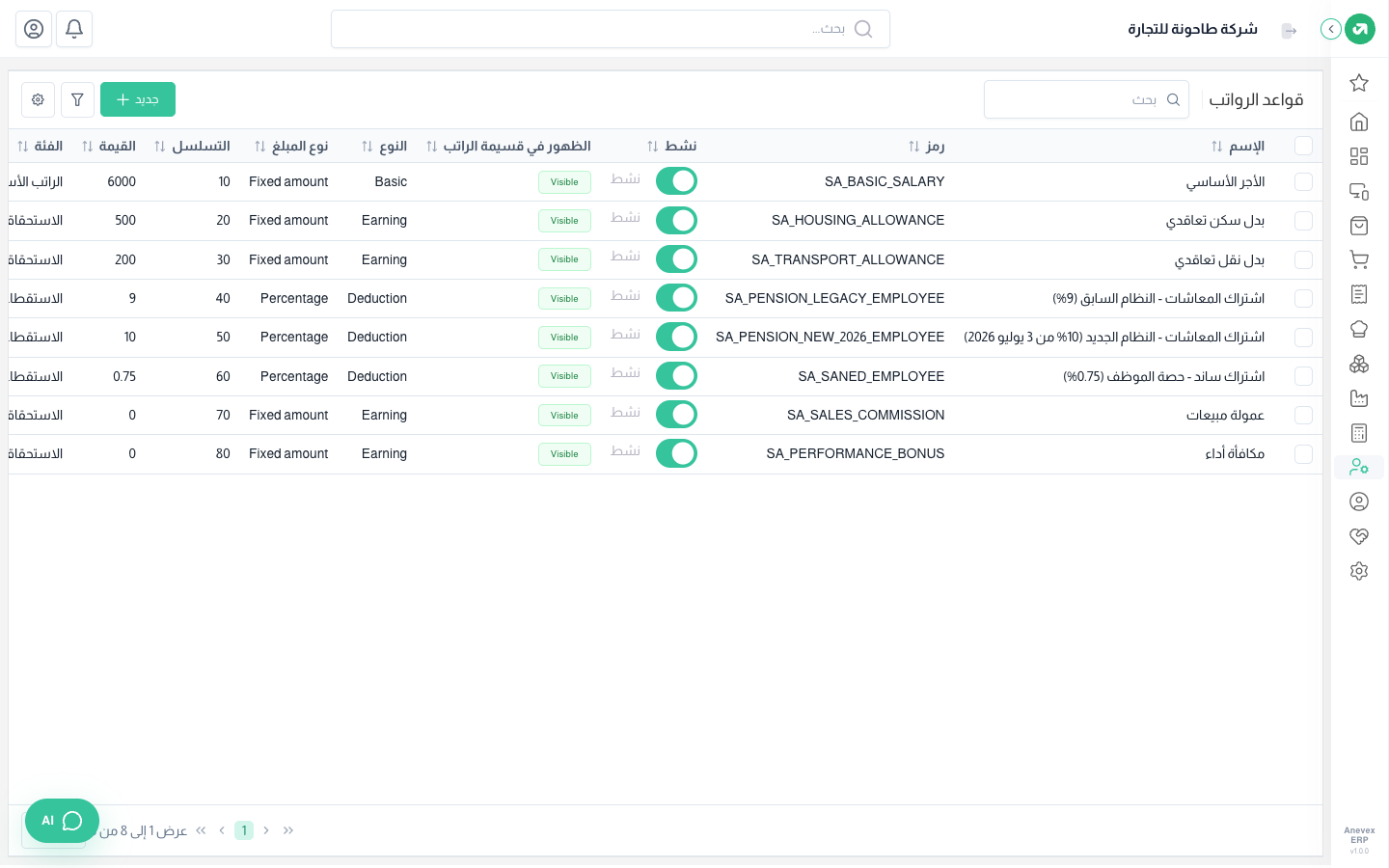Click the global search field at top
Screen dimensions: 1389x868
coord(611,29)
